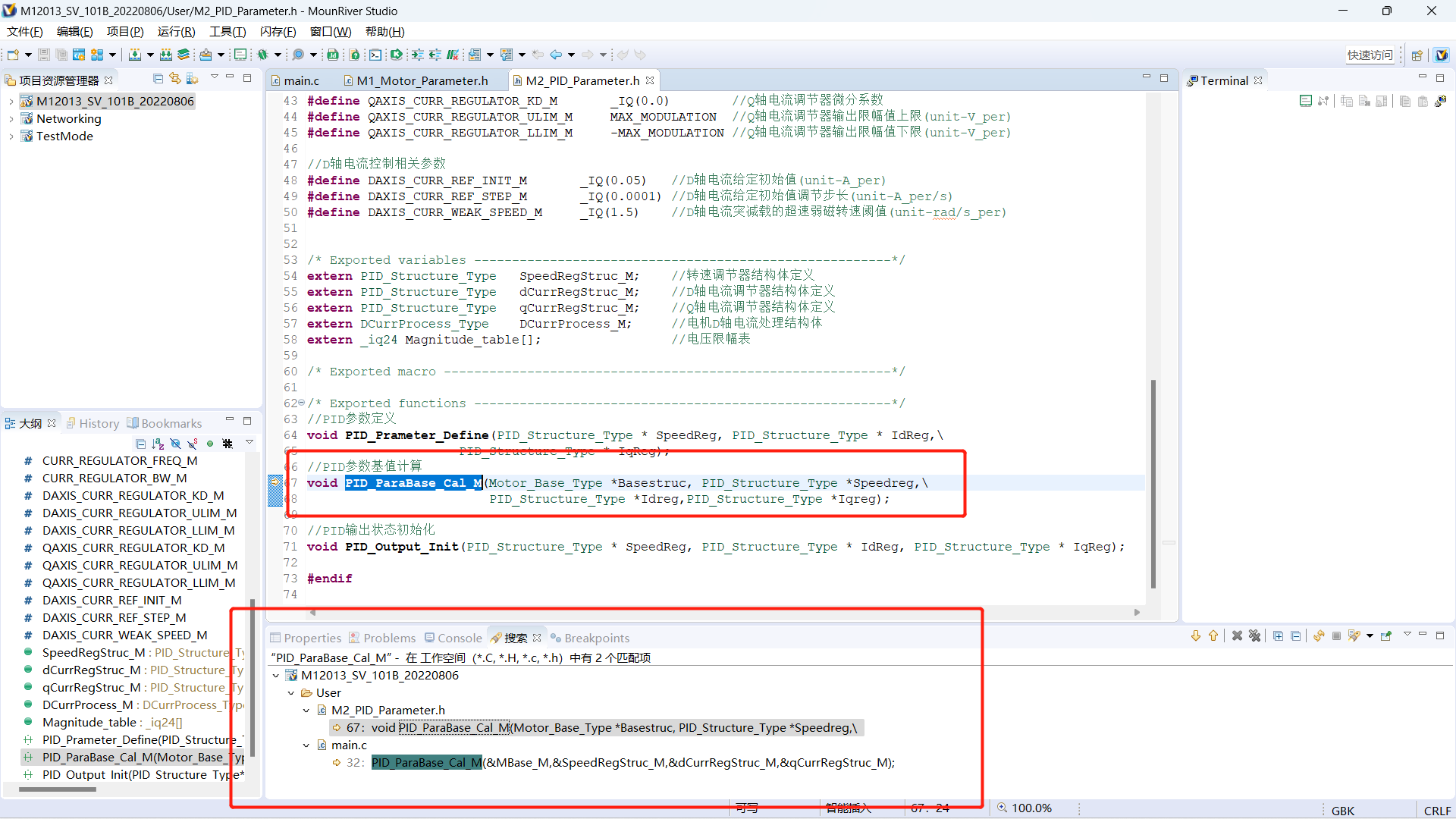Open the 运行(R) menu
This screenshot has height=819, width=1456.
(176, 31)
